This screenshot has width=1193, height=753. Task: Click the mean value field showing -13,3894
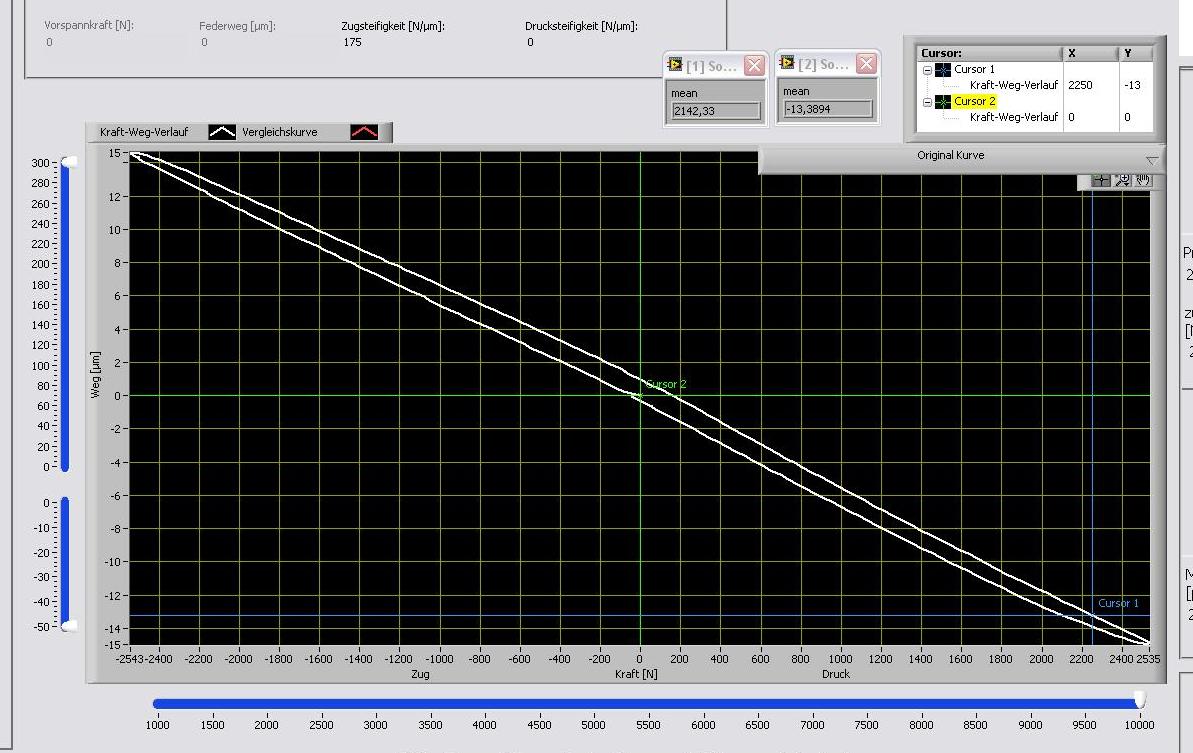click(x=828, y=110)
